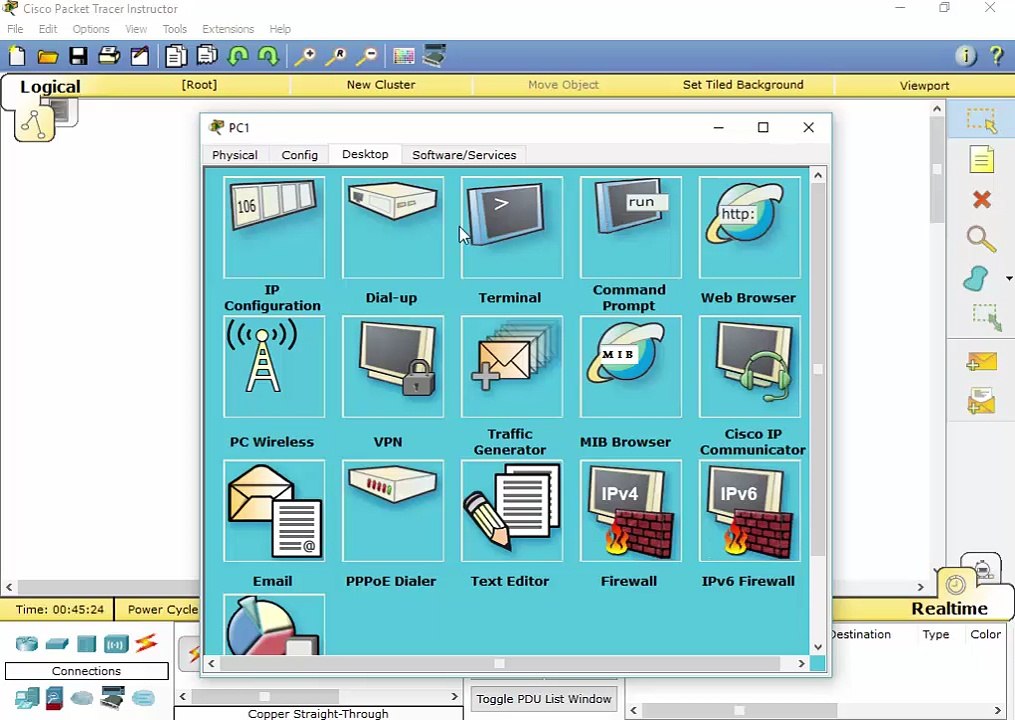Screen dimensions: 1015x720
Task: Click the [Root] navigation label
Action: [199, 85]
